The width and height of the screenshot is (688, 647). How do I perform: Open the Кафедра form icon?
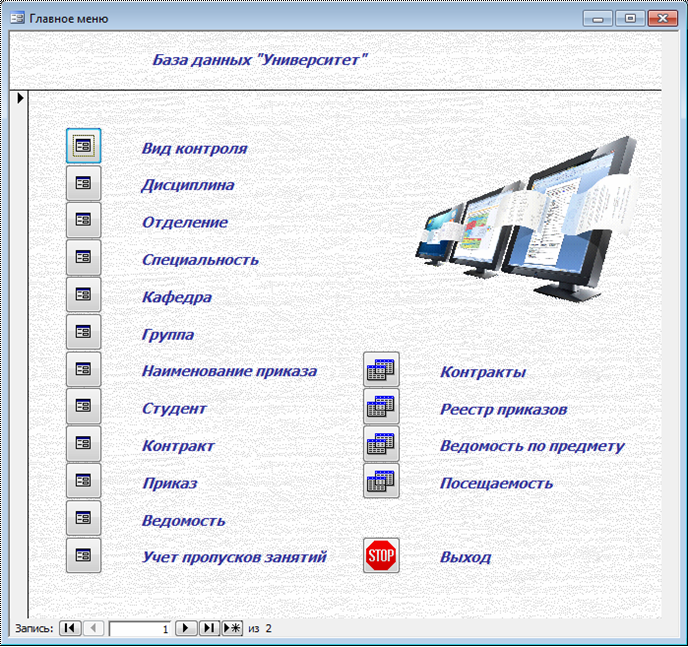(x=83, y=295)
